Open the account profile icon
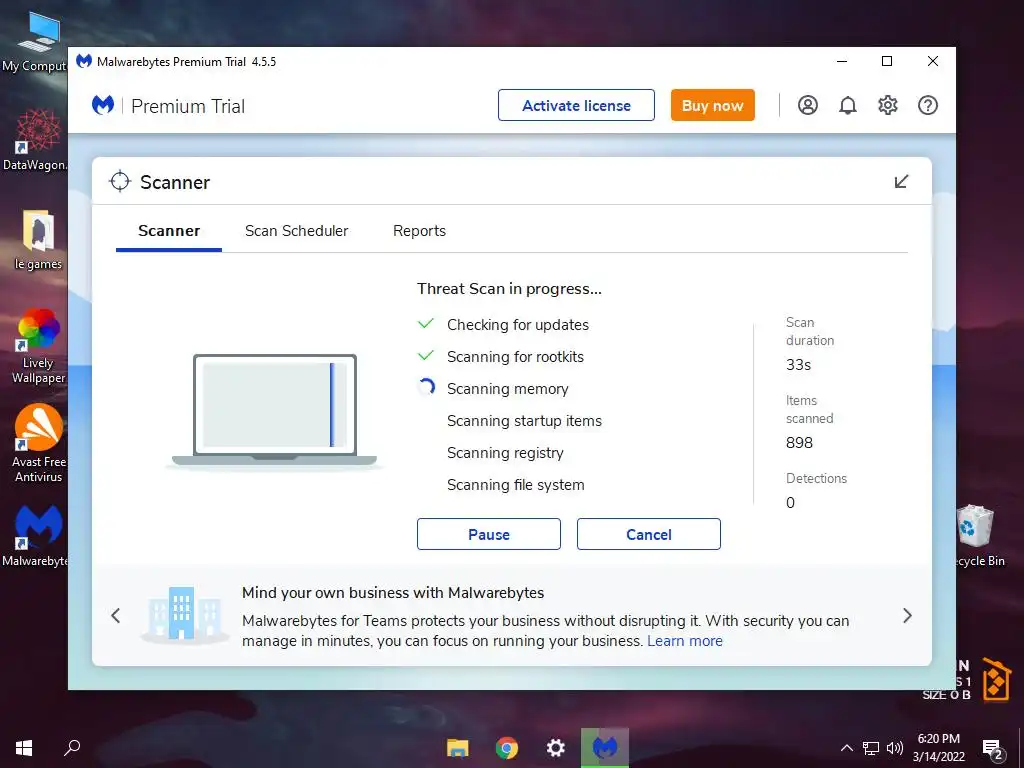The width and height of the screenshot is (1024, 768). click(807, 105)
